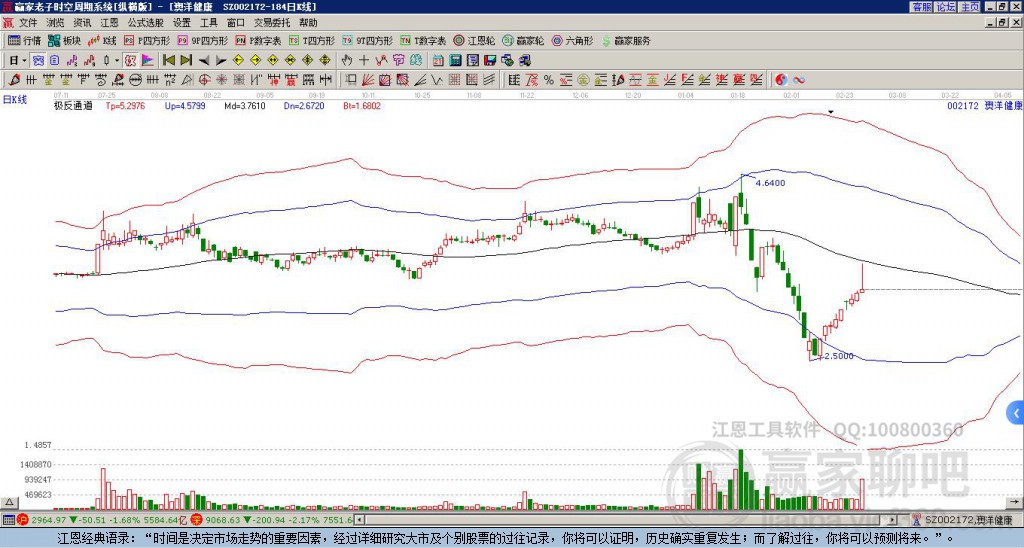1024x548 pixels.
Task: Open the 文件 menu
Action: point(28,23)
